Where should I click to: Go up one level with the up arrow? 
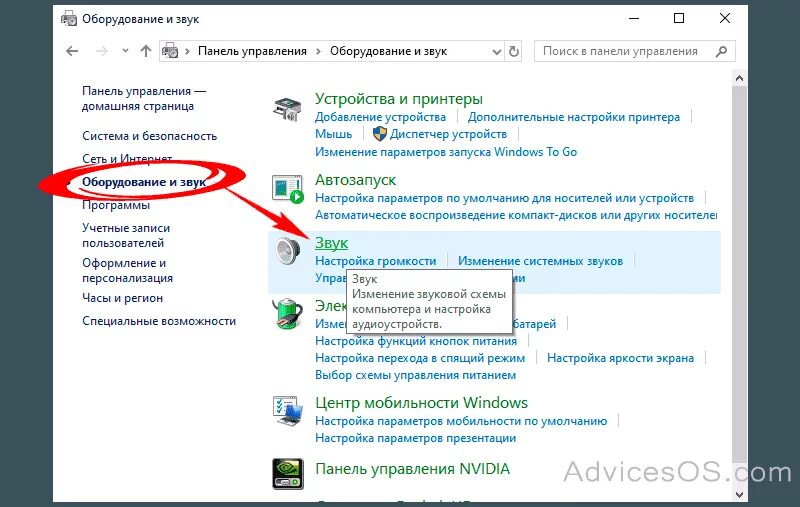[146, 51]
